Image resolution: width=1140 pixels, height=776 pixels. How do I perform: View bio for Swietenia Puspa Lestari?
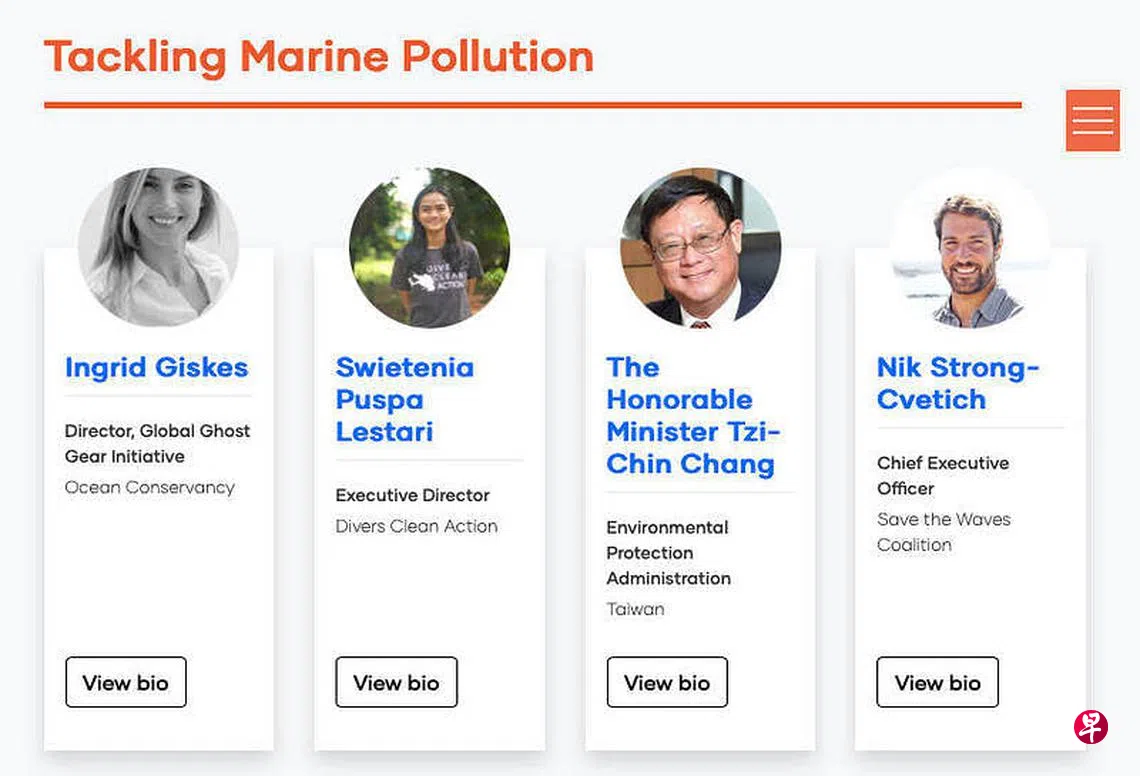[396, 682]
